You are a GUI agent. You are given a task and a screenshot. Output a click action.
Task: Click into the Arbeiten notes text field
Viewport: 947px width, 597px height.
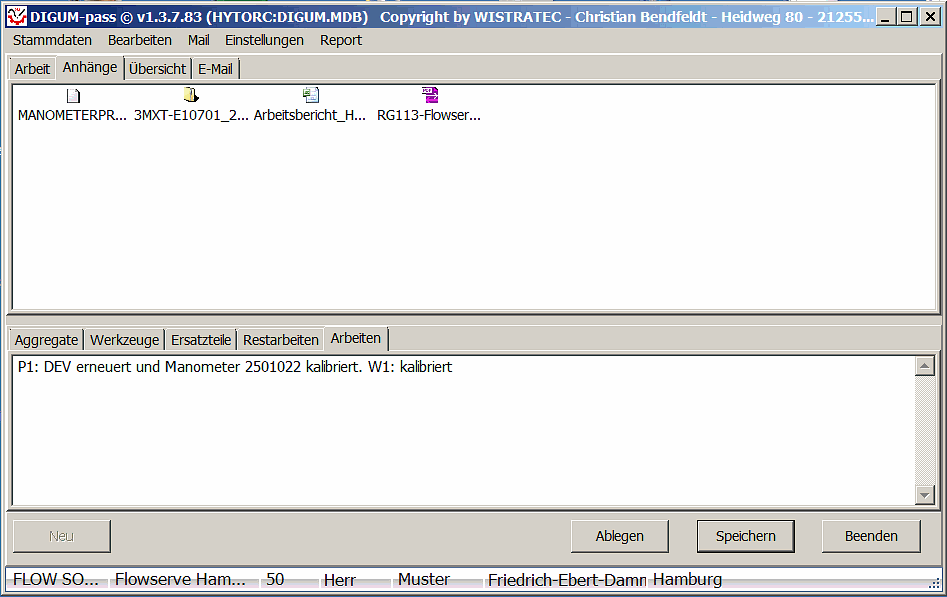point(460,430)
